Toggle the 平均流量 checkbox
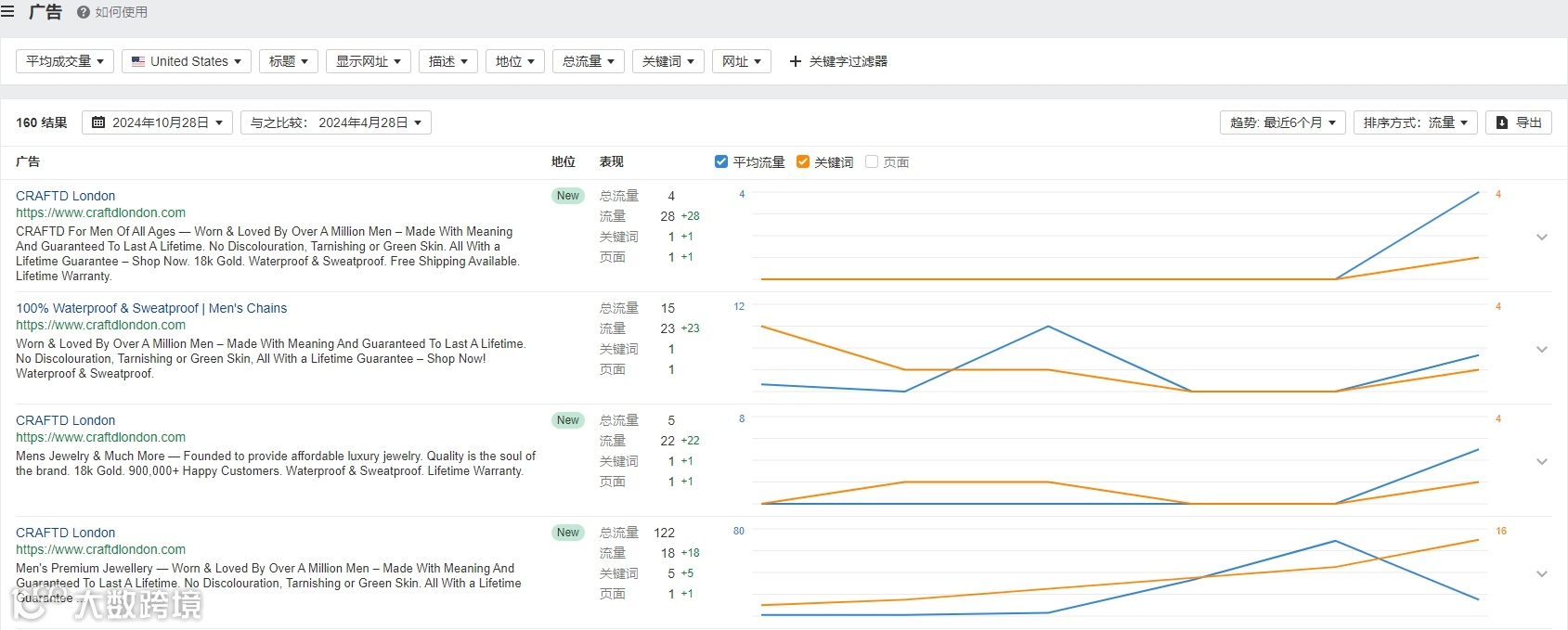This screenshot has width=1568, height=630. click(x=721, y=161)
